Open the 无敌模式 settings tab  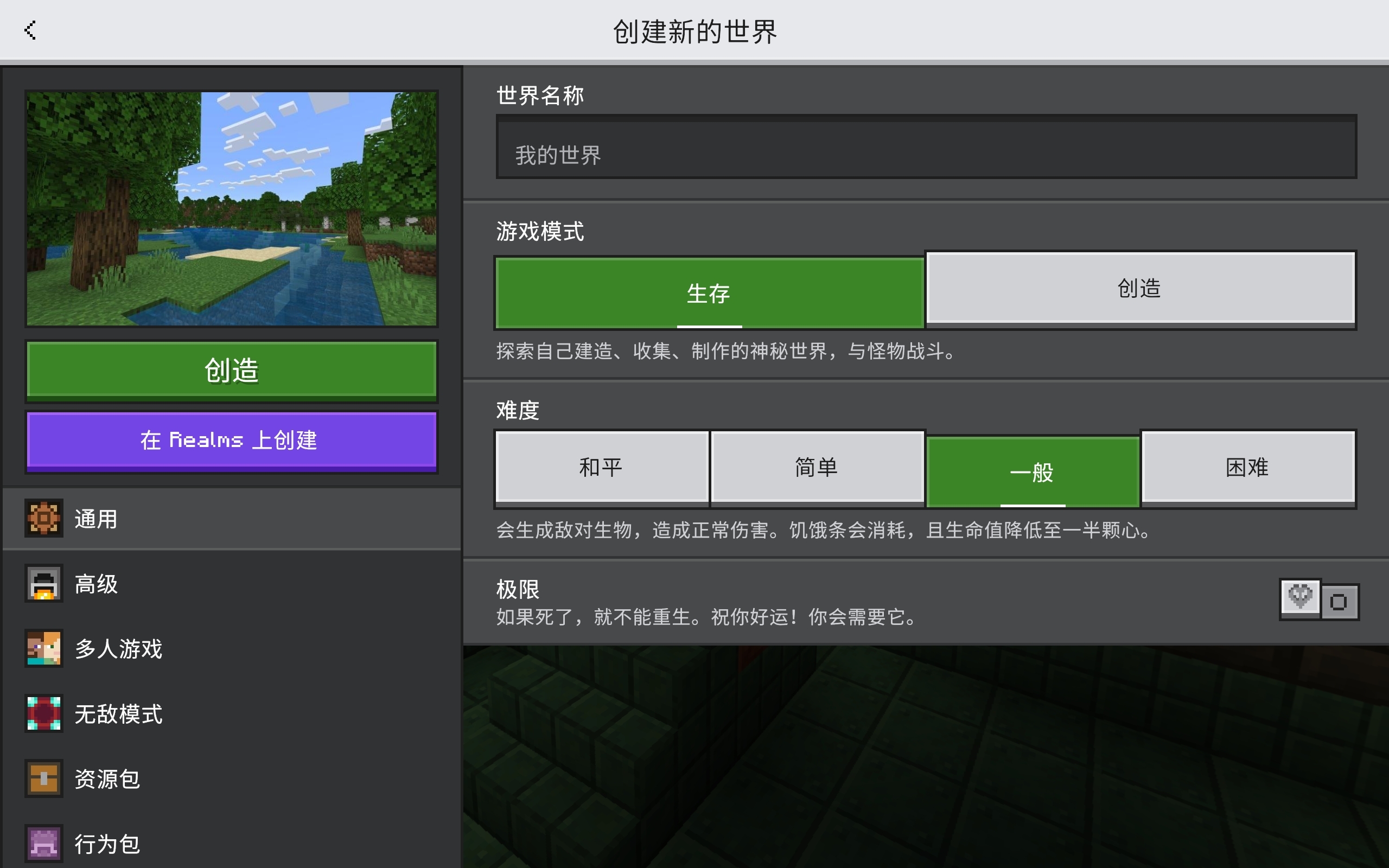(232, 713)
